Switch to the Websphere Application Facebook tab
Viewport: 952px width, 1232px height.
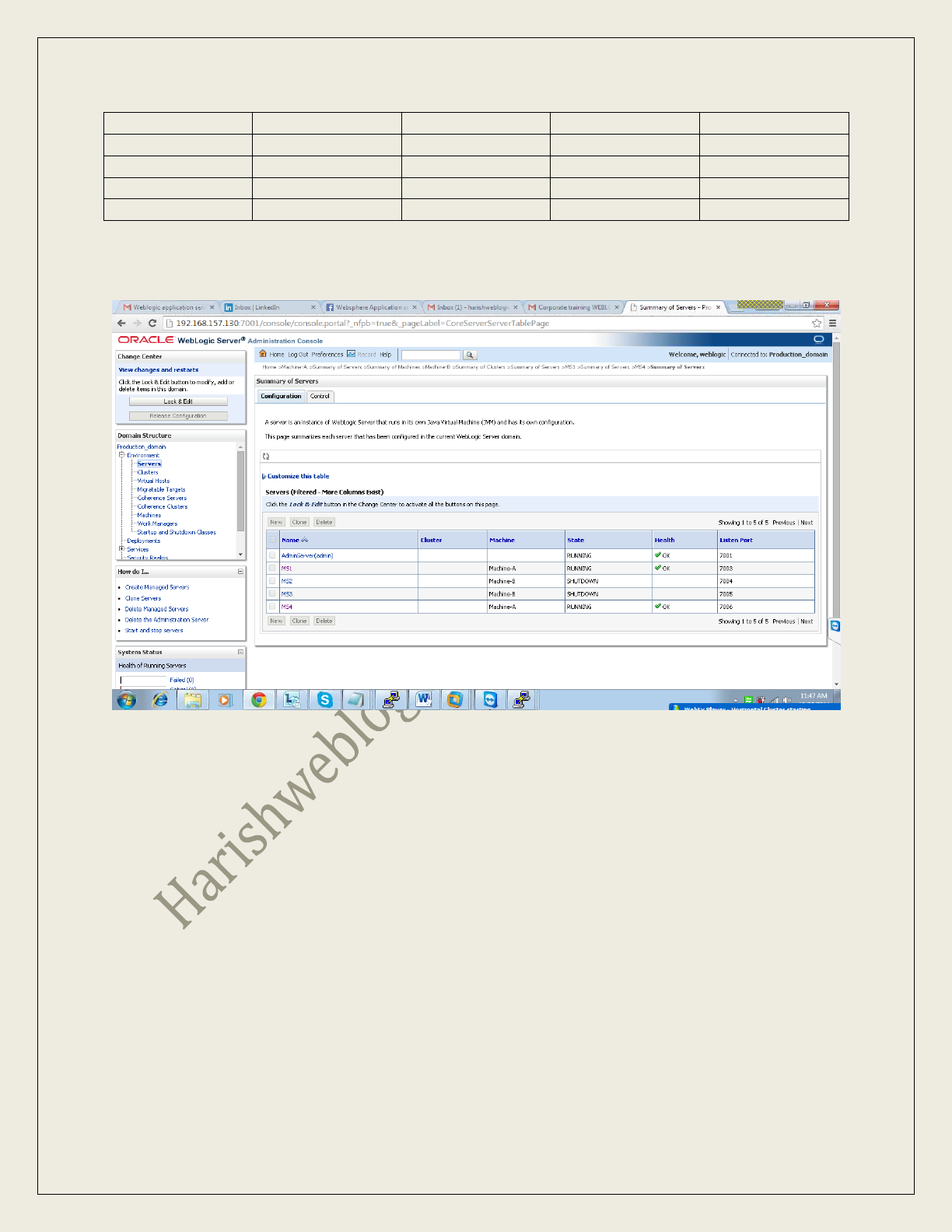[x=370, y=307]
